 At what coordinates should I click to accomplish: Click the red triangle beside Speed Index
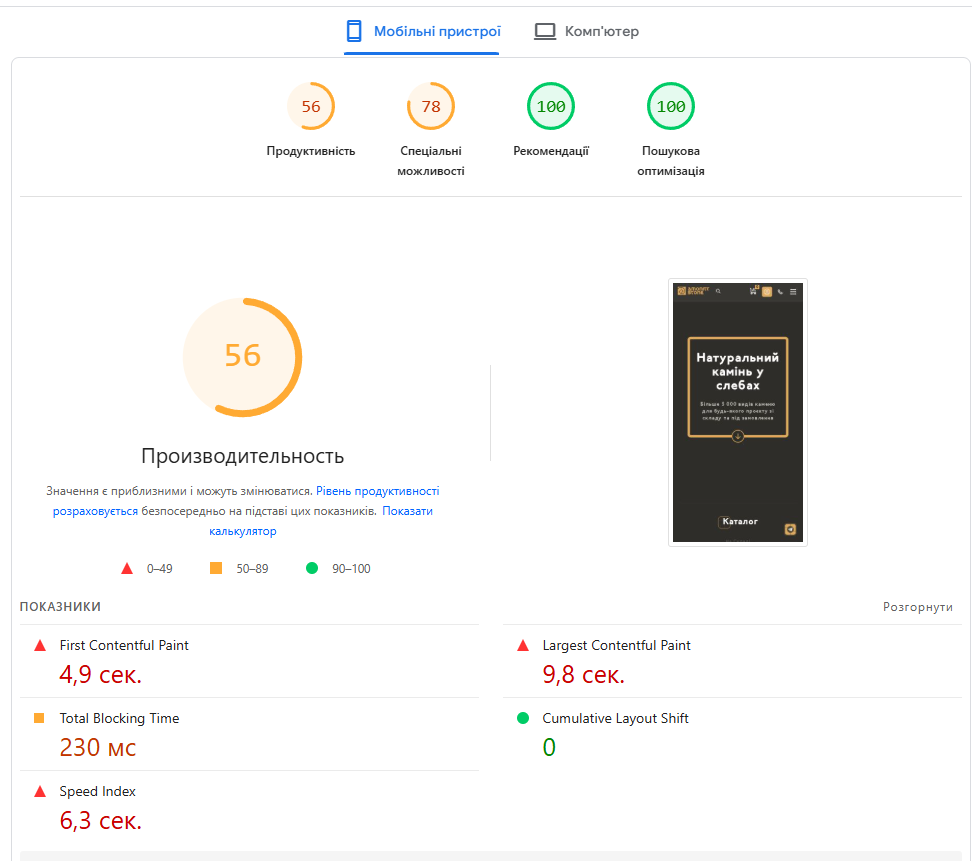click(x=40, y=791)
